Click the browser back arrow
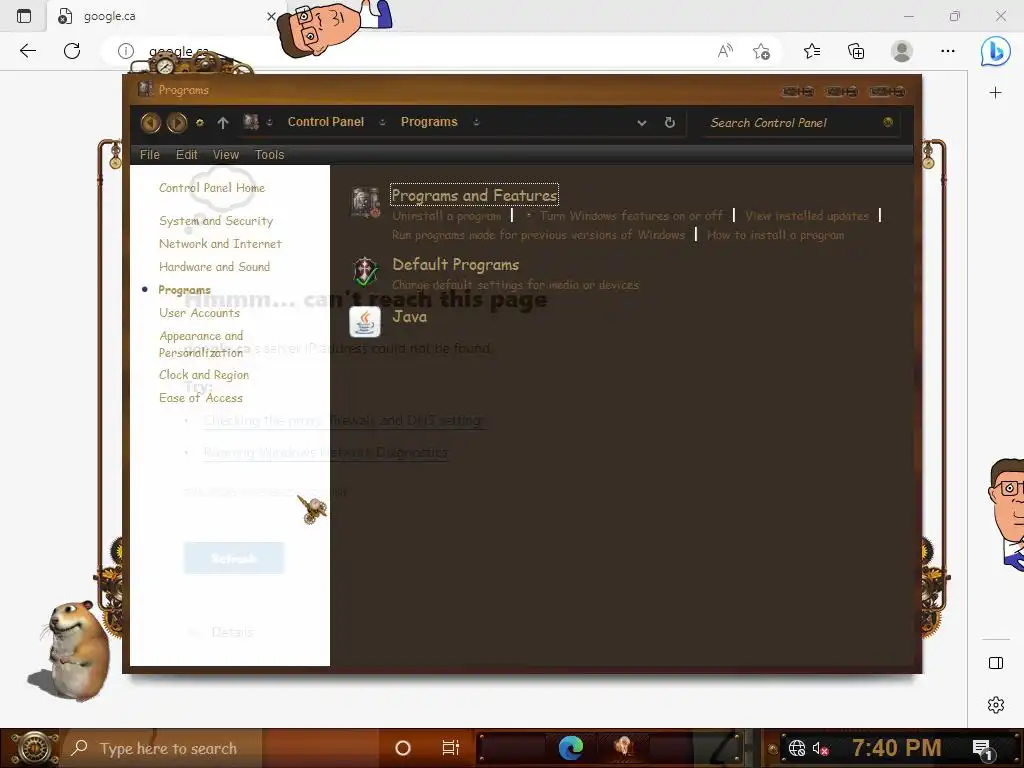Screen dimensions: 1024x768 [x=27, y=51]
